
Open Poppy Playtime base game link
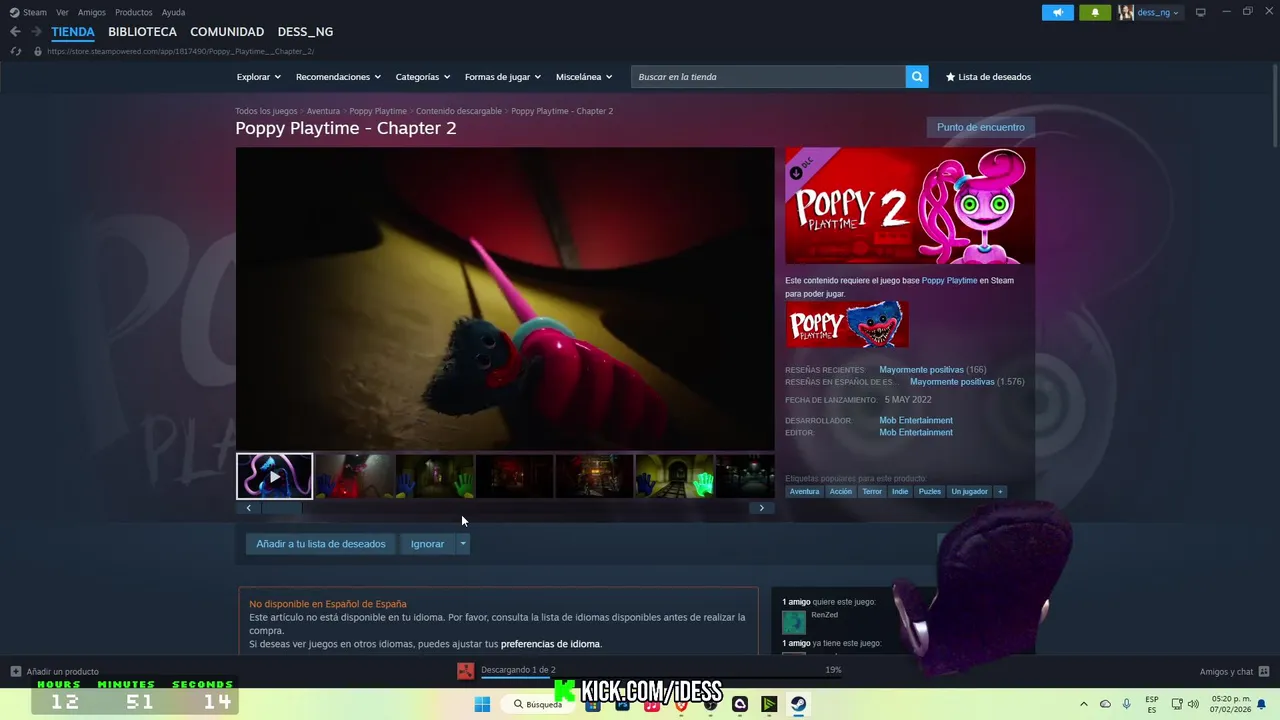[949, 280]
